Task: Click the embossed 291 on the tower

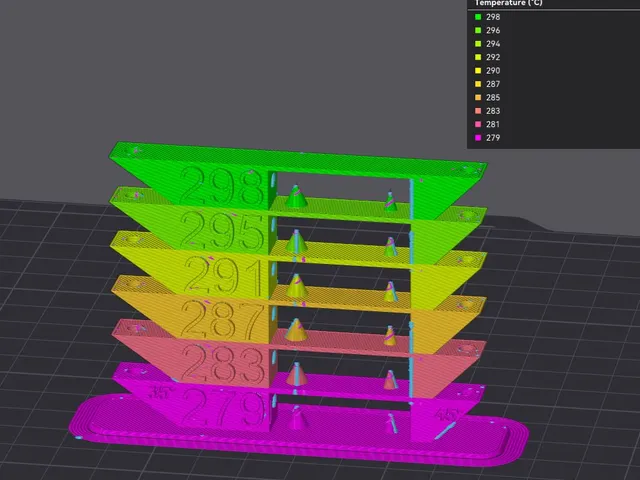Action: pos(224,276)
